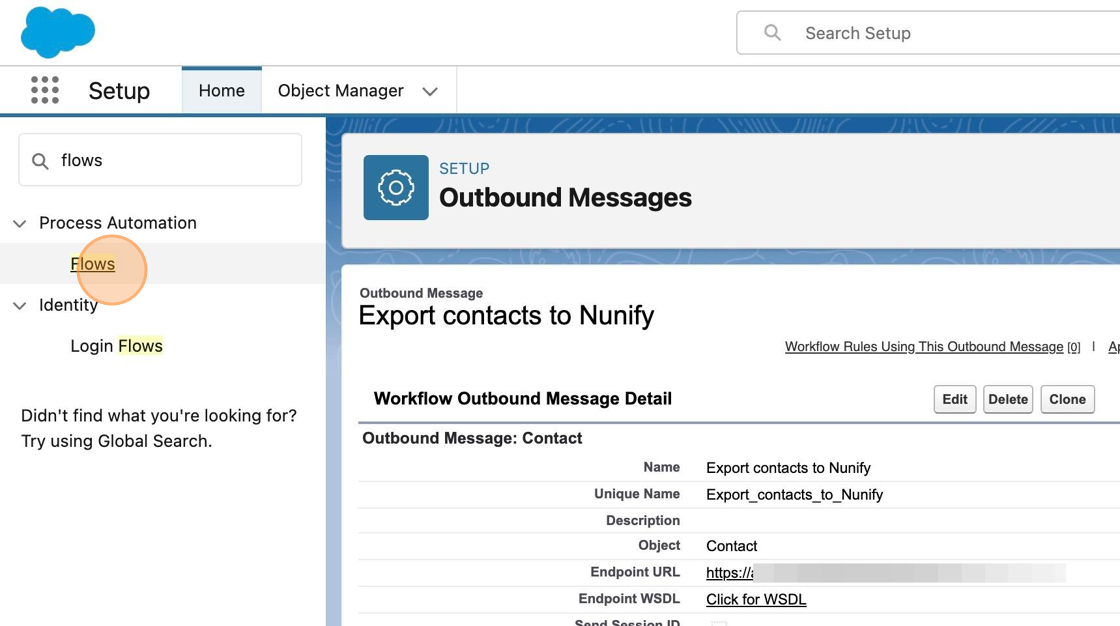Open Login Flows under Identity
1120x626 pixels.
click(x=116, y=346)
